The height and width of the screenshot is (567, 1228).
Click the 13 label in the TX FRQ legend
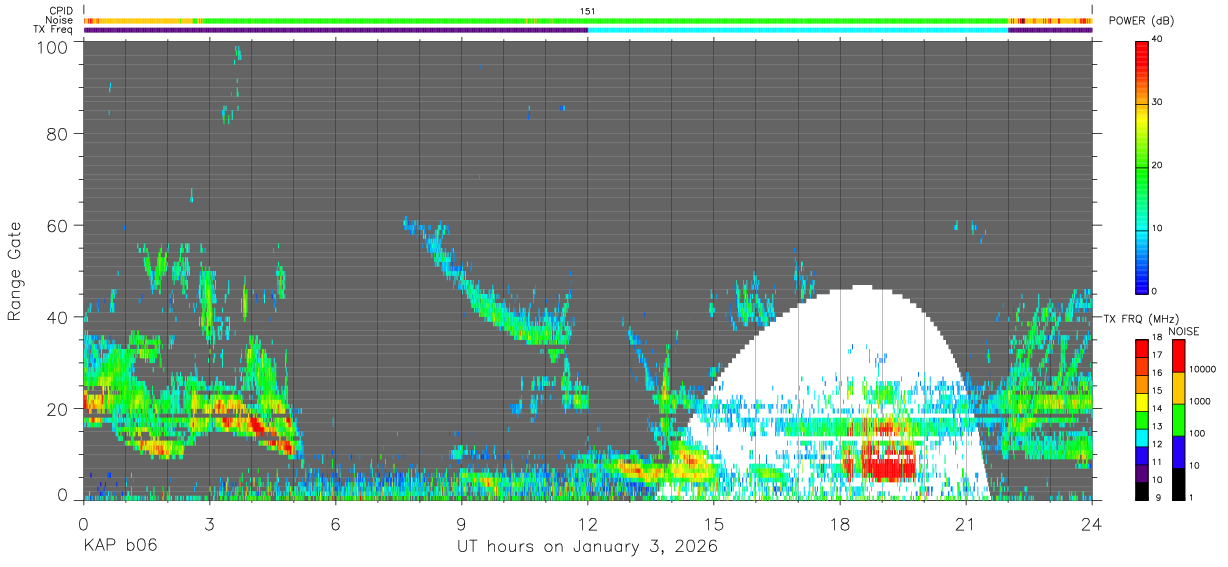[1158, 426]
